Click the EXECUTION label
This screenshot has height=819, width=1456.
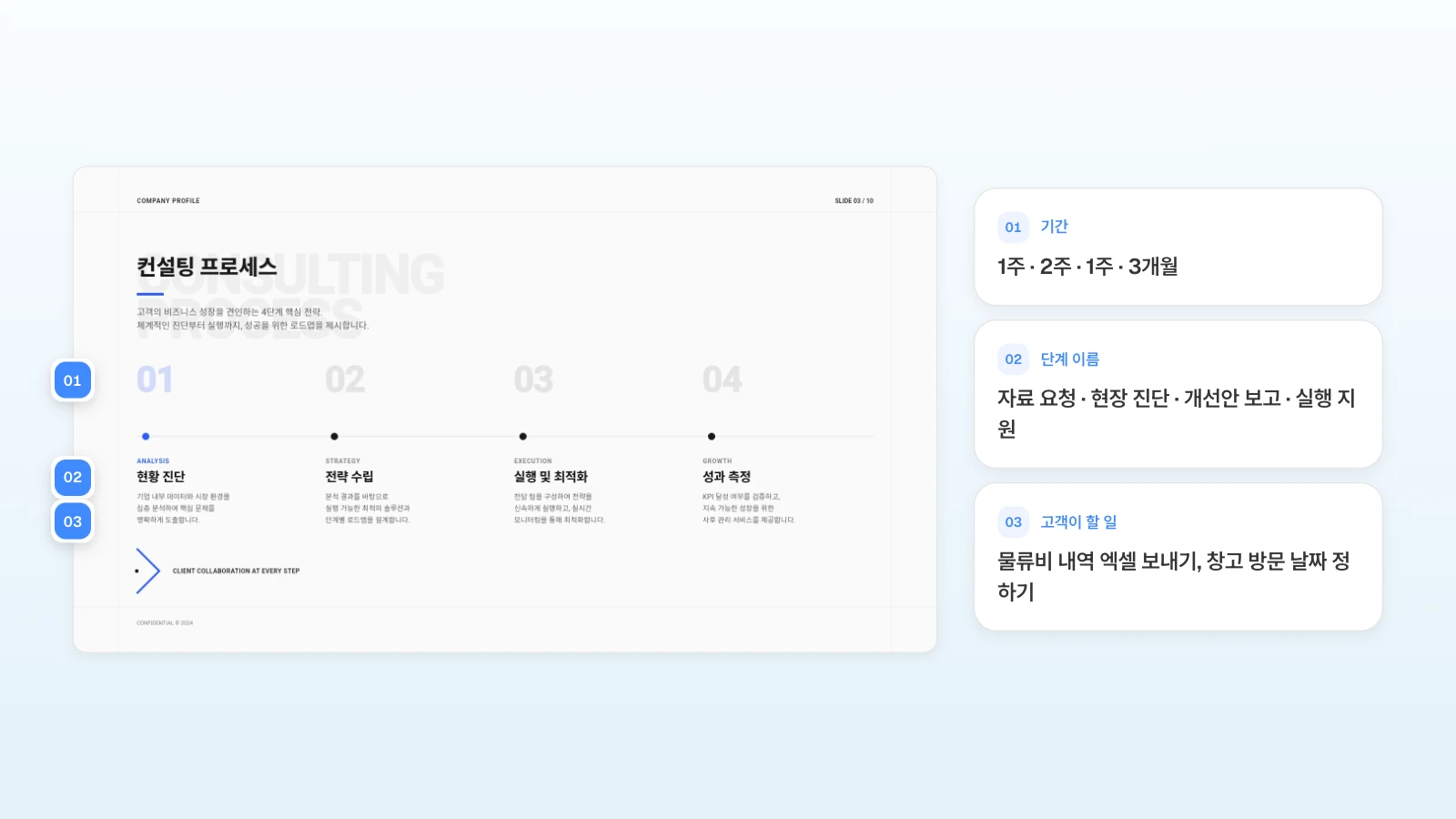click(x=533, y=461)
